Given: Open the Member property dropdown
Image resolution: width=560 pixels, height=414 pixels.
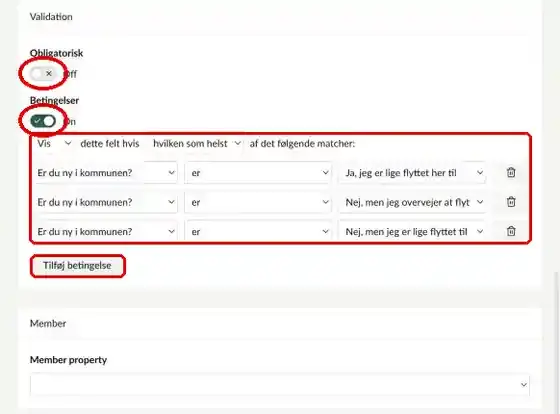Looking at the screenshot, I should coord(280,384).
